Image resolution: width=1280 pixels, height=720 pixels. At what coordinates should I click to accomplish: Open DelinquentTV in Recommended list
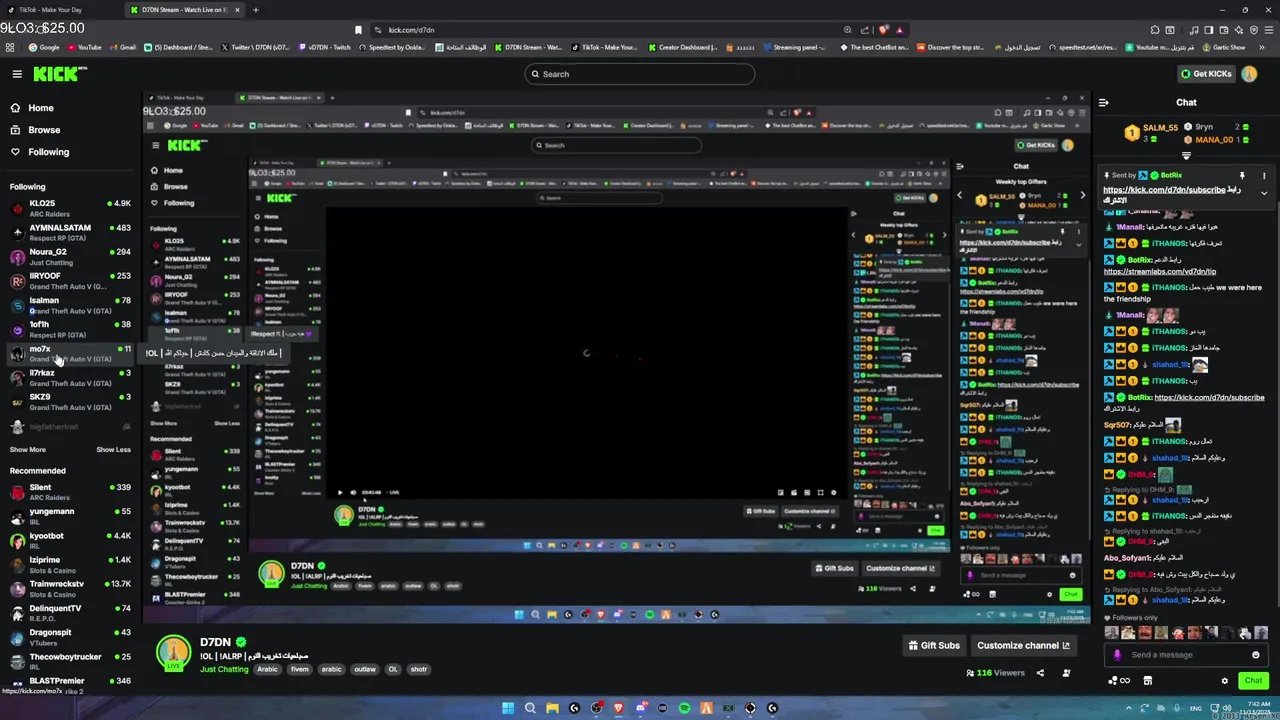[70, 612]
